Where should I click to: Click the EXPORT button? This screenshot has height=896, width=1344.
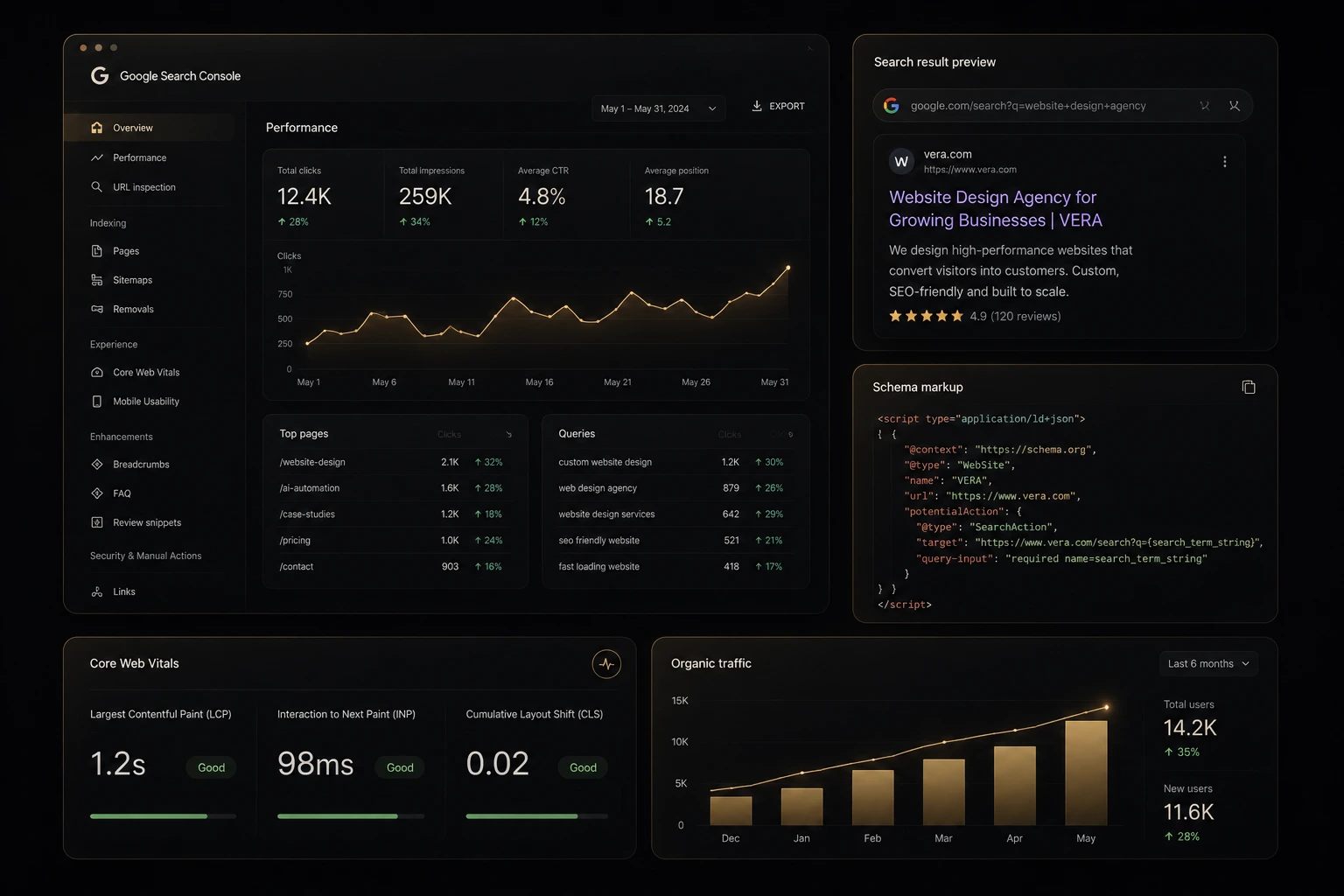pos(778,106)
